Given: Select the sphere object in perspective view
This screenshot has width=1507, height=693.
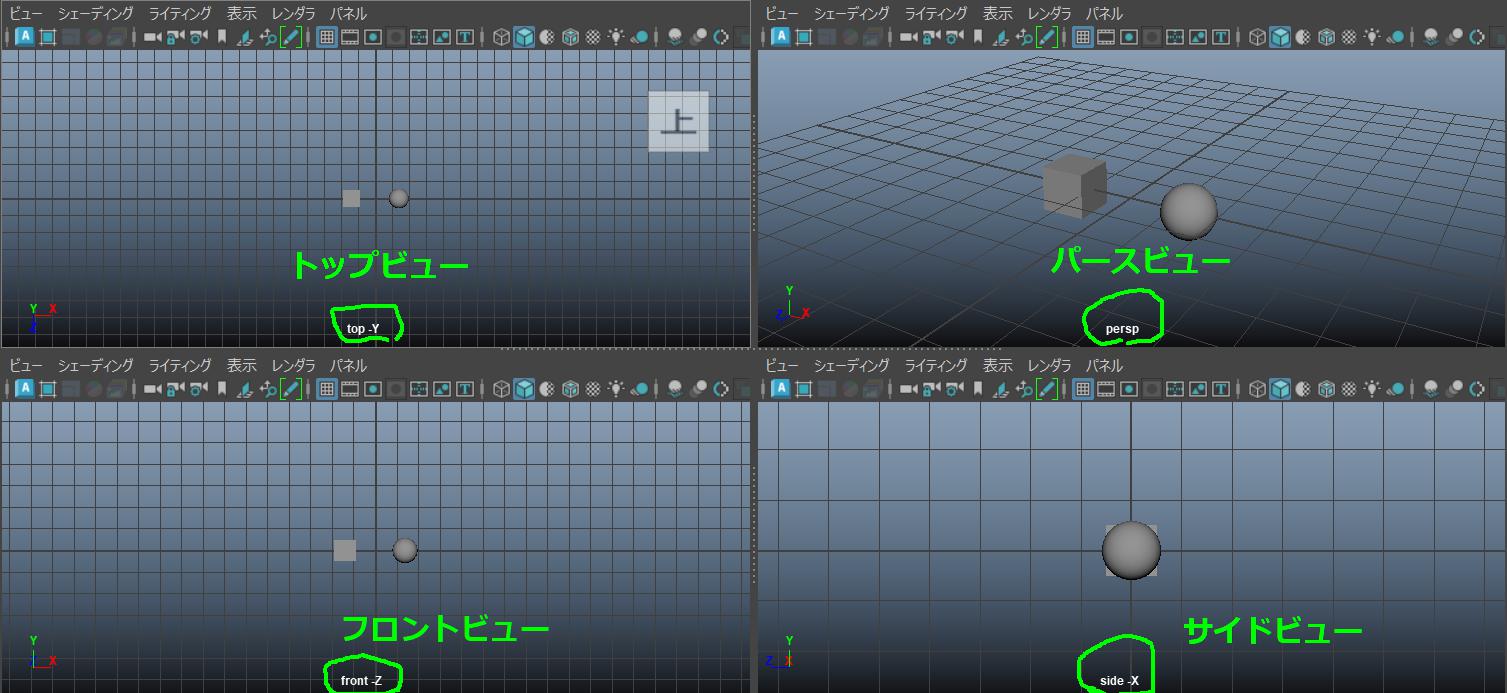Looking at the screenshot, I should (x=1189, y=211).
